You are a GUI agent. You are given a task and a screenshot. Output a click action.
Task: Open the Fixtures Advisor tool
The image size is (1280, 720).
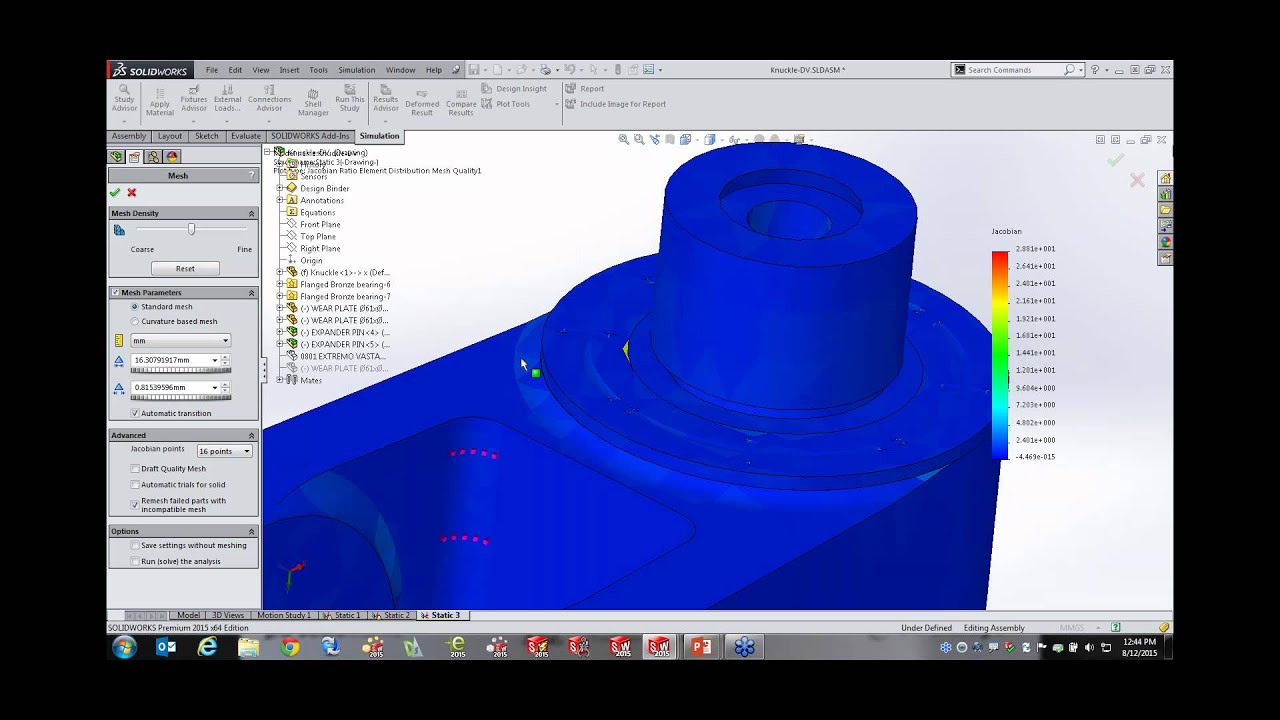194,98
